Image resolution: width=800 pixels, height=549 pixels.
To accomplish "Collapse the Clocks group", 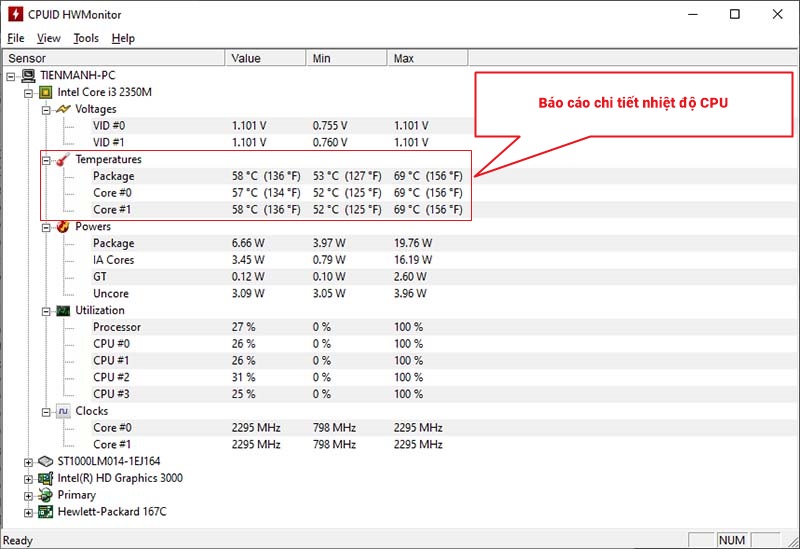I will [x=46, y=412].
